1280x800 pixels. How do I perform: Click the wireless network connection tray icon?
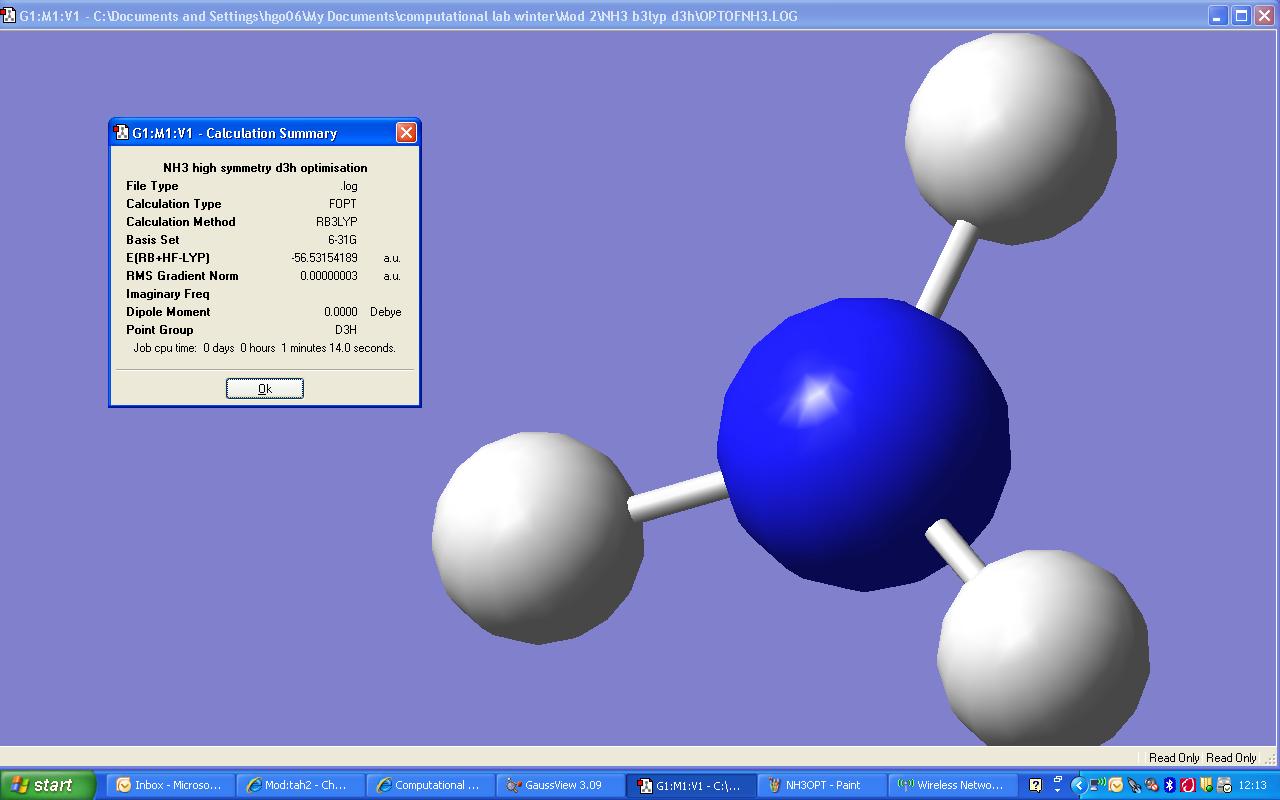pyautogui.click(x=1097, y=785)
